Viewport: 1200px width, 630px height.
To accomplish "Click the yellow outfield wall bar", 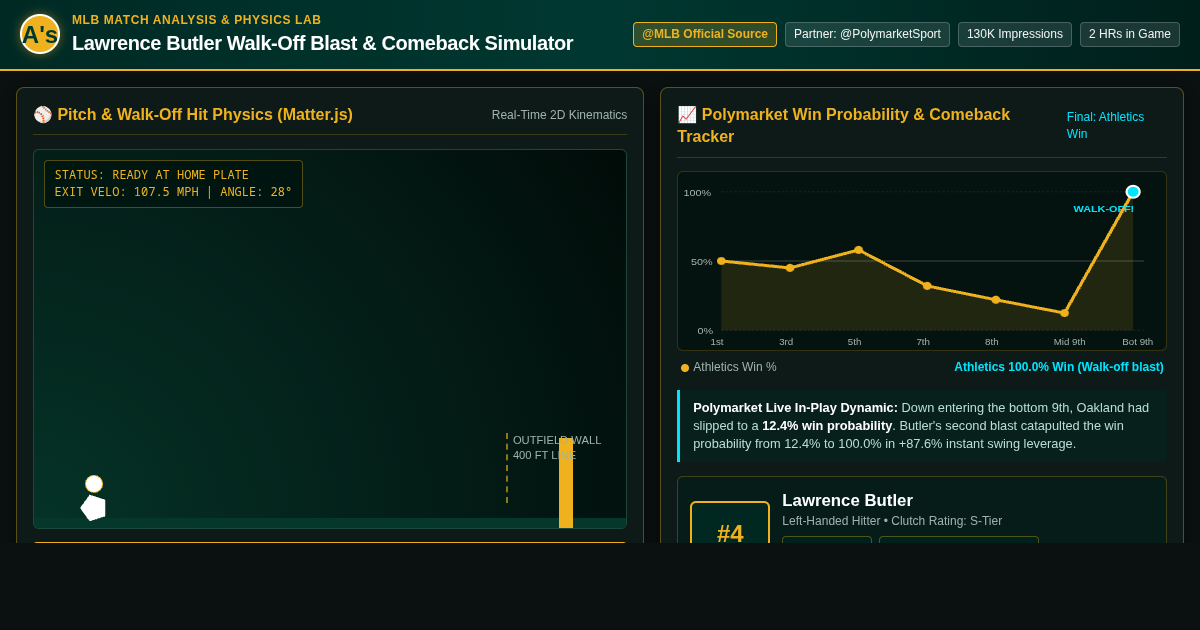I will [x=566, y=483].
